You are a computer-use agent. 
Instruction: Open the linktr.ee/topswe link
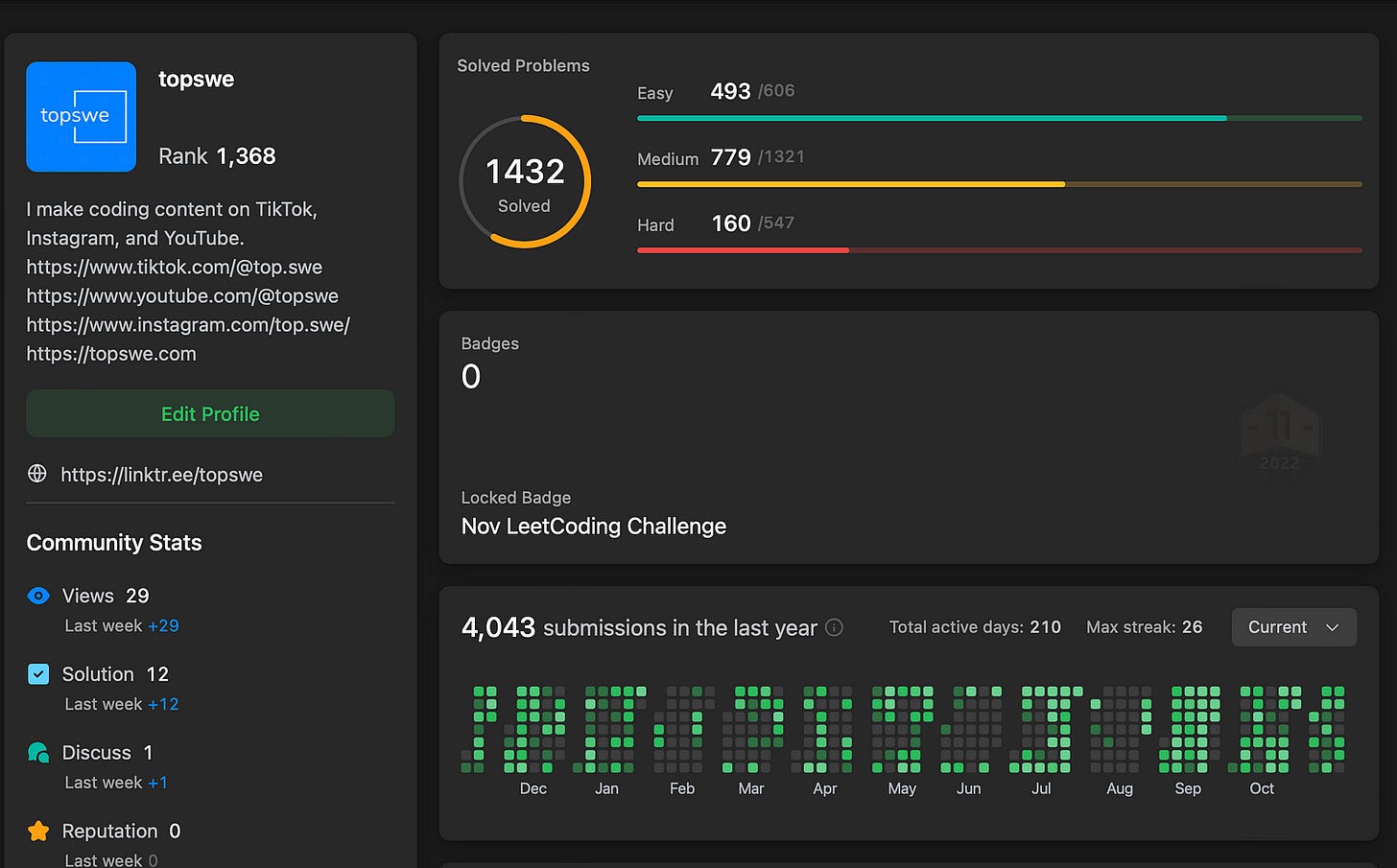tap(161, 475)
